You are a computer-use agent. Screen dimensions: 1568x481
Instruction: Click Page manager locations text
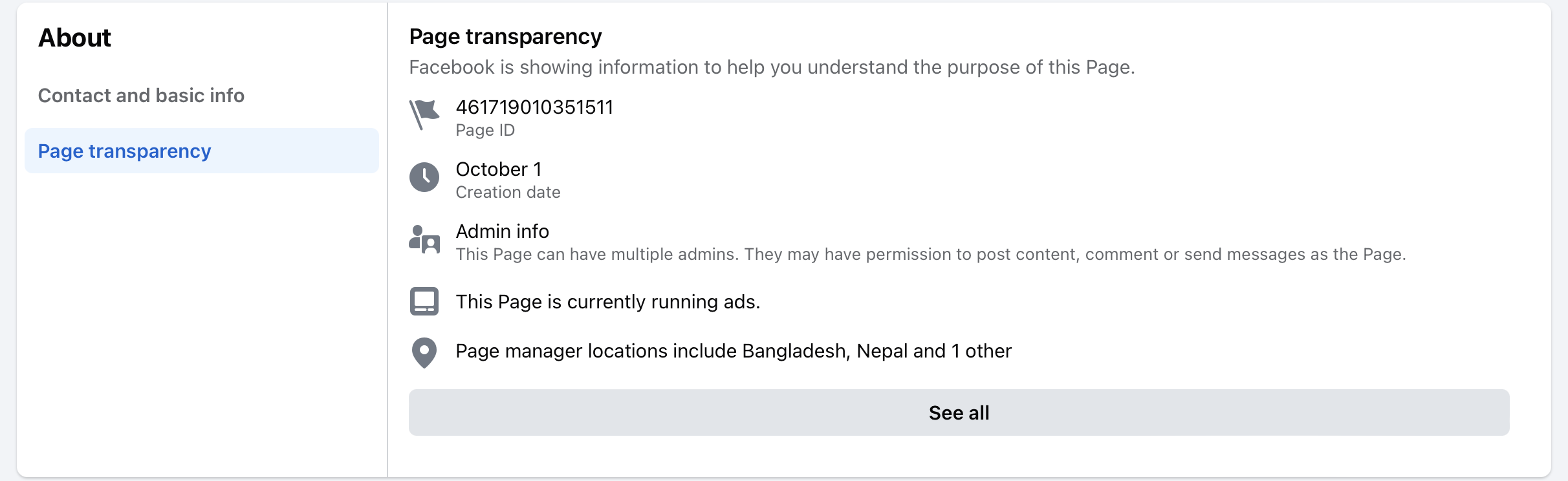595,351
